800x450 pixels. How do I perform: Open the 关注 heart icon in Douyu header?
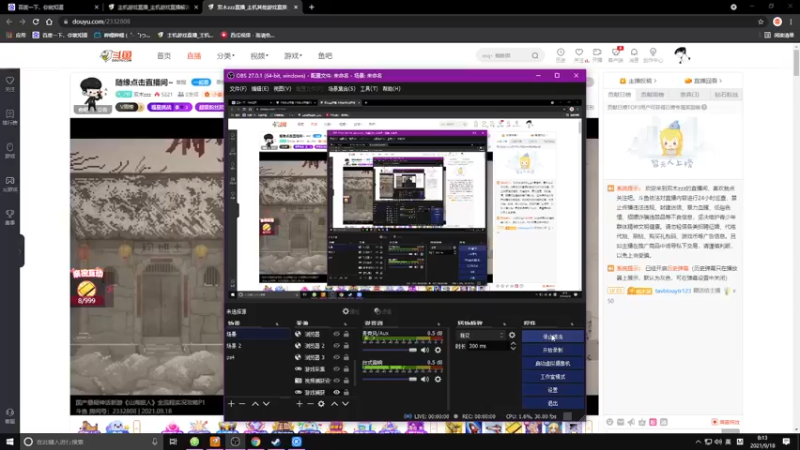[579, 52]
